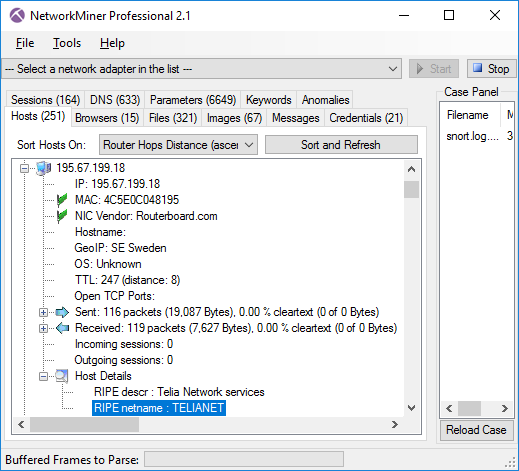This screenshot has width=519, height=471.
Task: Switch to the Files (321) tab
Action: point(173,118)
